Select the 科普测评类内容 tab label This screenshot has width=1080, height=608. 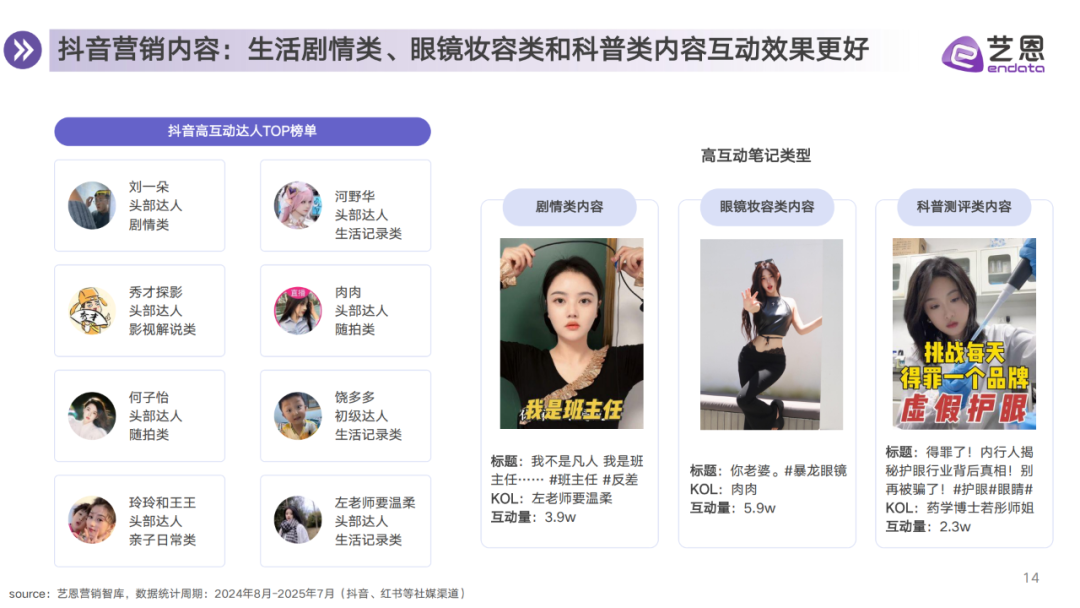pos(964,207)
